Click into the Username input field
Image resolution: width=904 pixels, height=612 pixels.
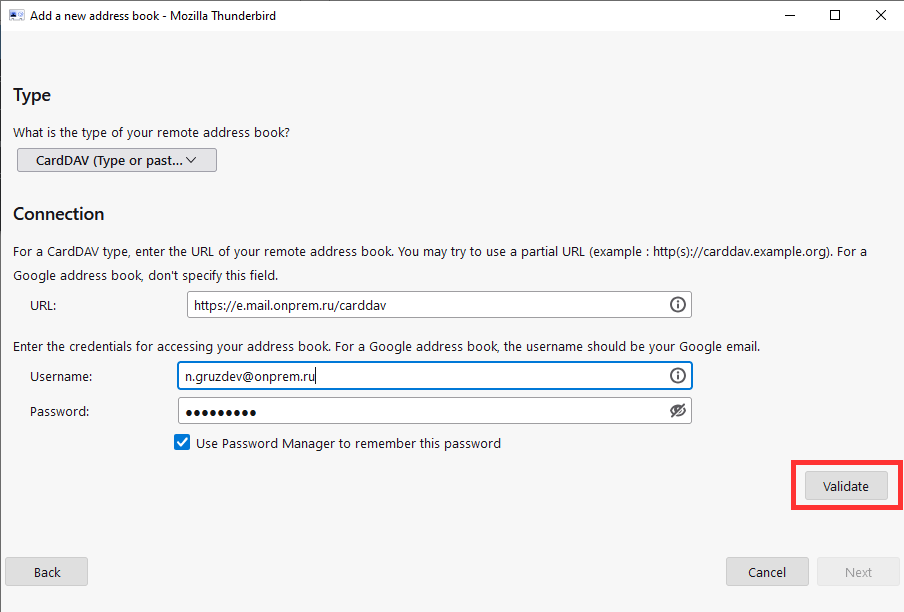pos(420,376)
